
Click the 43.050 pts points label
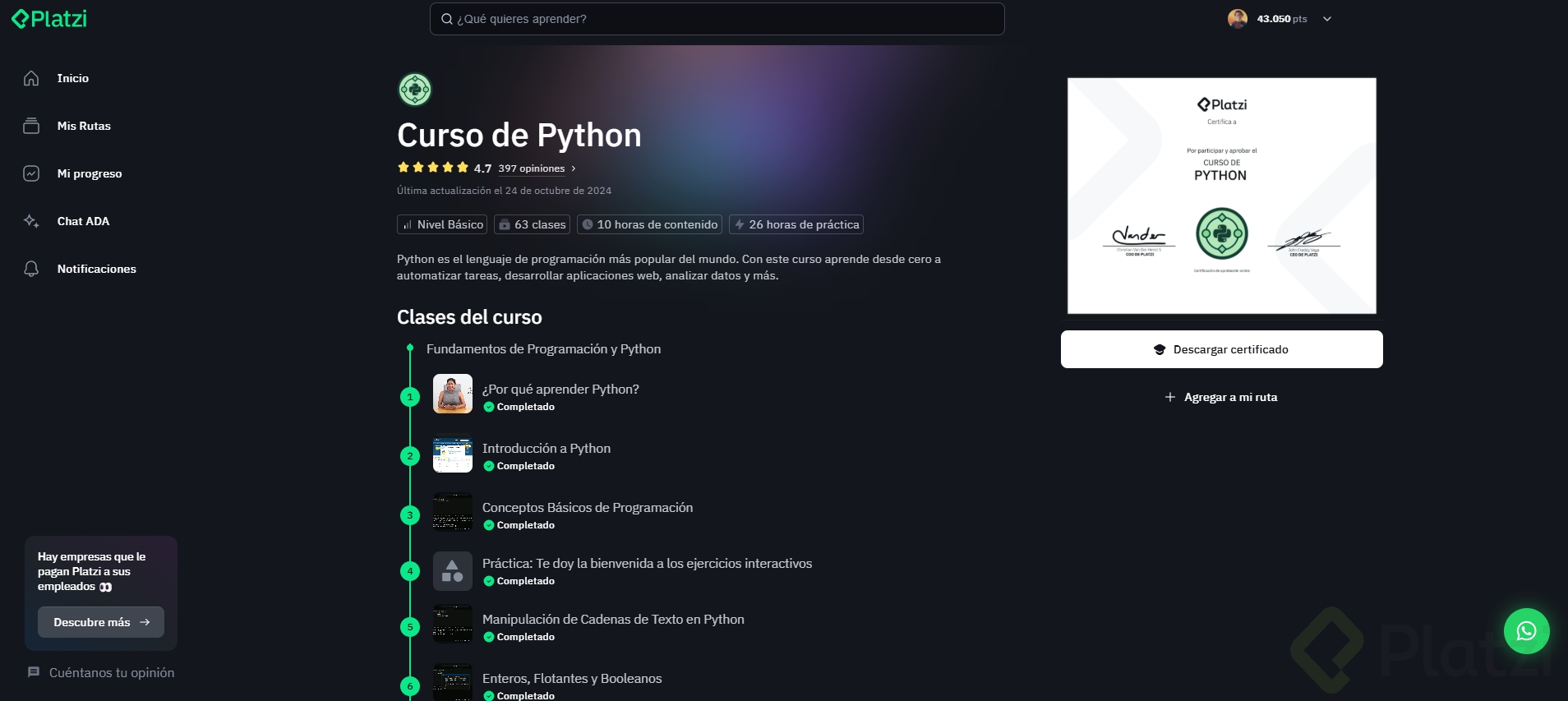coord(1282,19)
